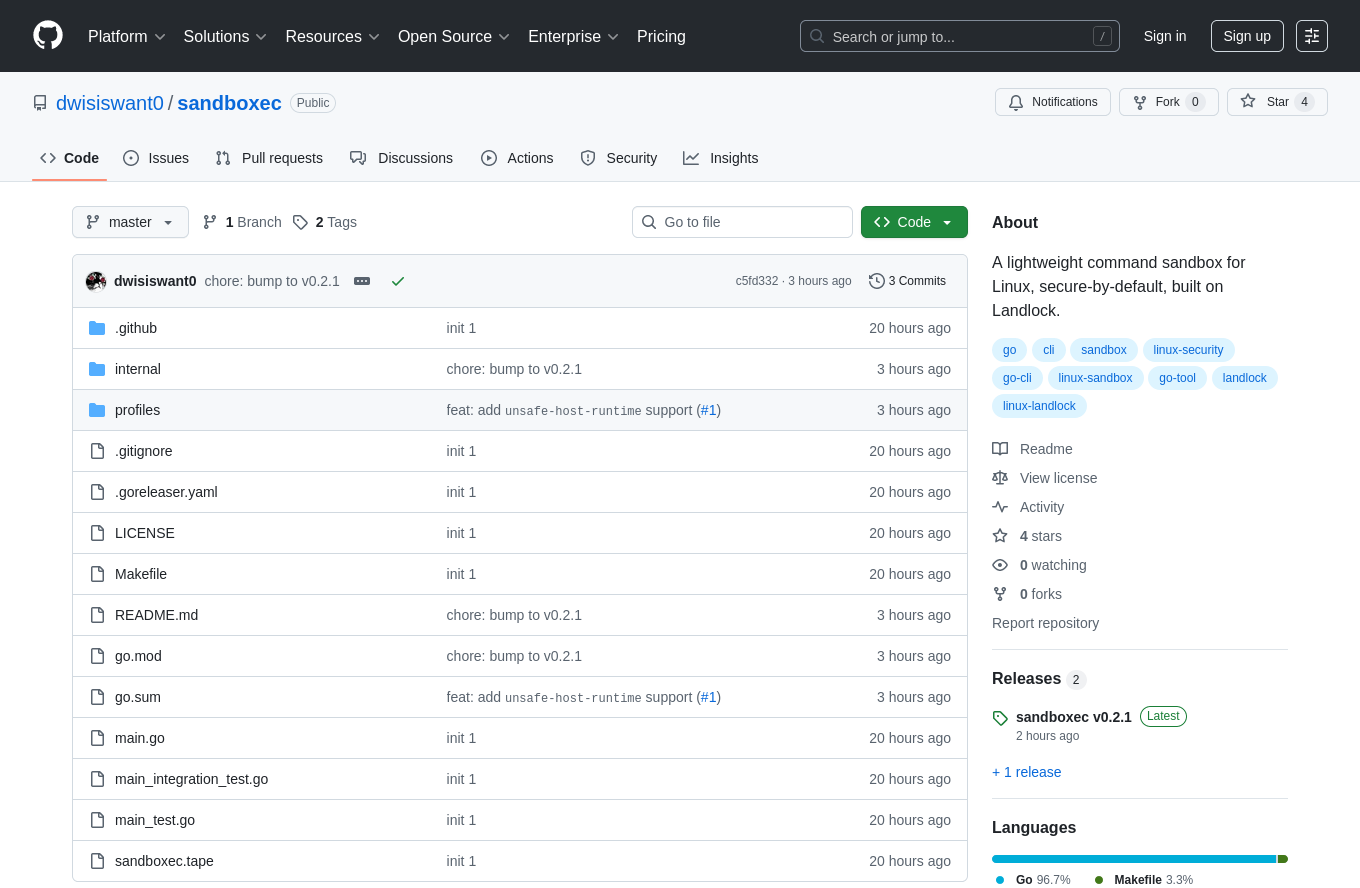Click the Sign up button
This screenshot has height=888, width=1360.
pos(1246,36)
